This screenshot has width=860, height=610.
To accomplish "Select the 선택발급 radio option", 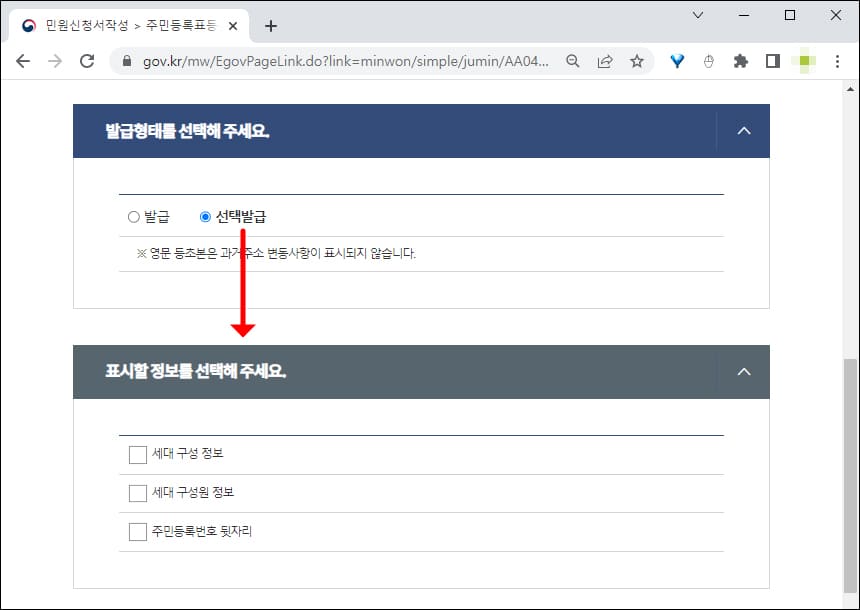I will [x=205, y=216].
